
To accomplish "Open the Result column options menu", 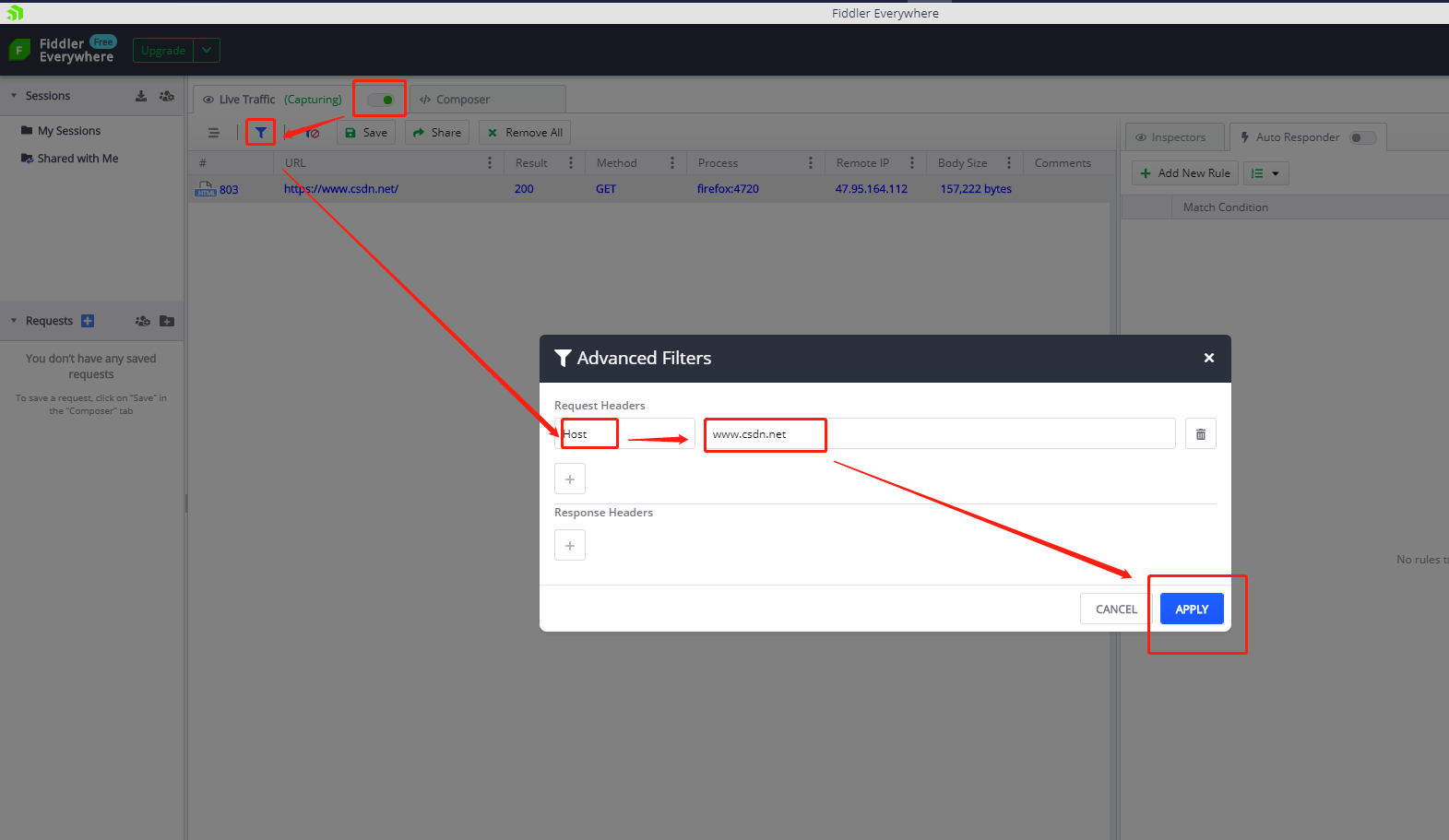I will point(571,163).
